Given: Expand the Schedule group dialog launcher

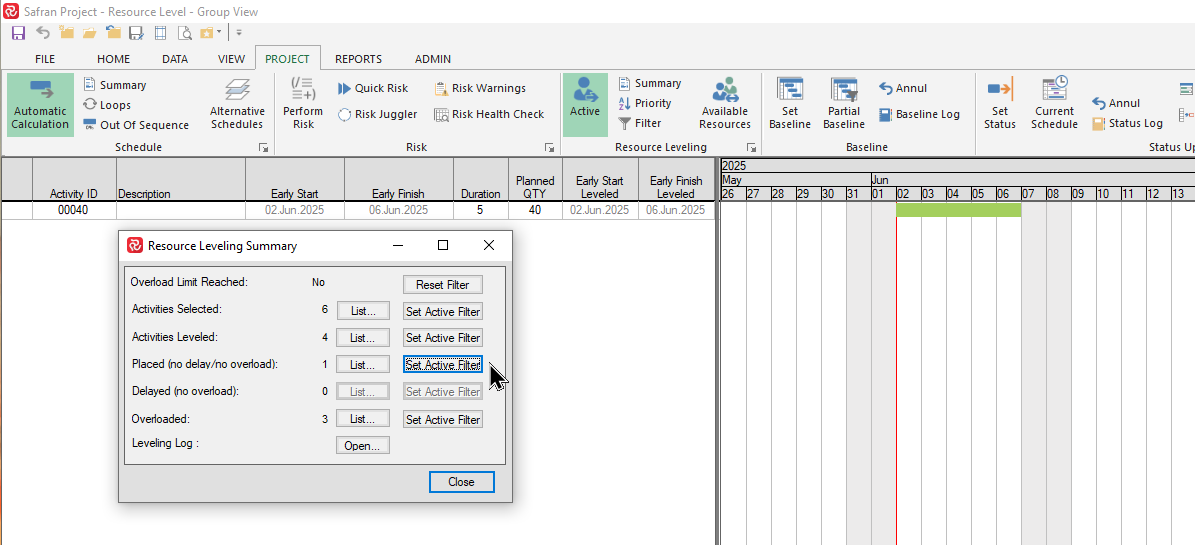Looking at the screenshot, I should pyautogui.click(x=264, y=148).
